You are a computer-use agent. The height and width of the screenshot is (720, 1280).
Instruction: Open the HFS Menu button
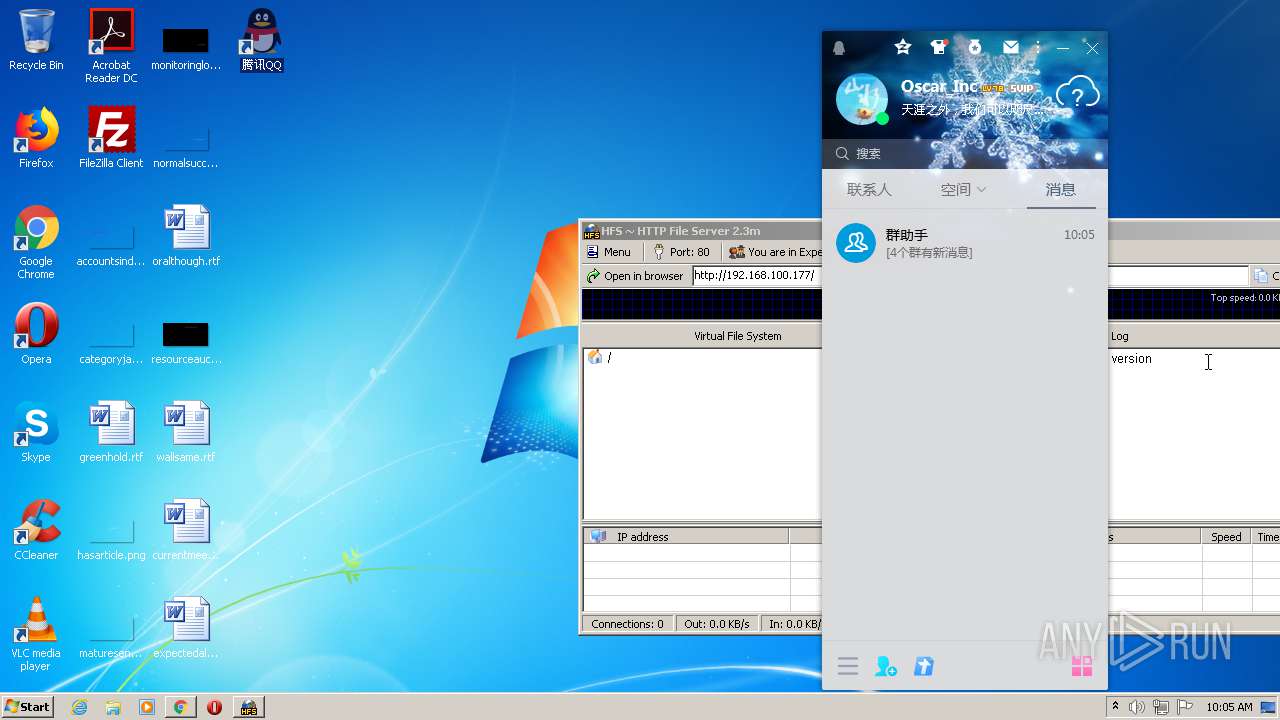(609, 252)
